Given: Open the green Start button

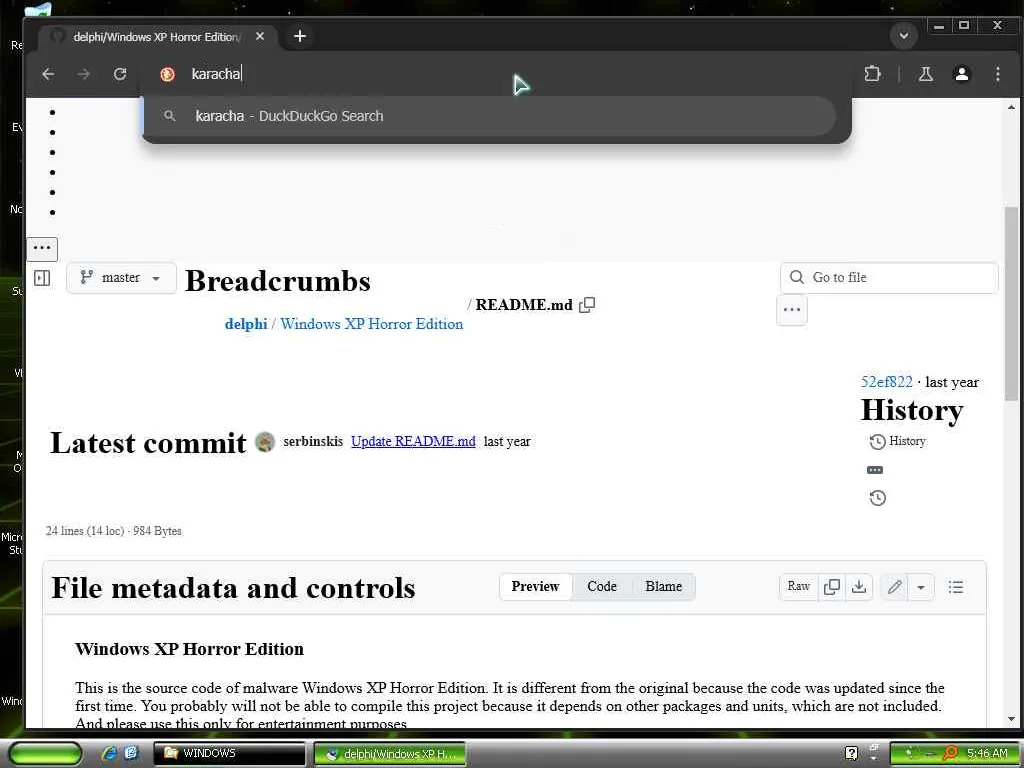Looking at the screenshot, I should (45, 754).
